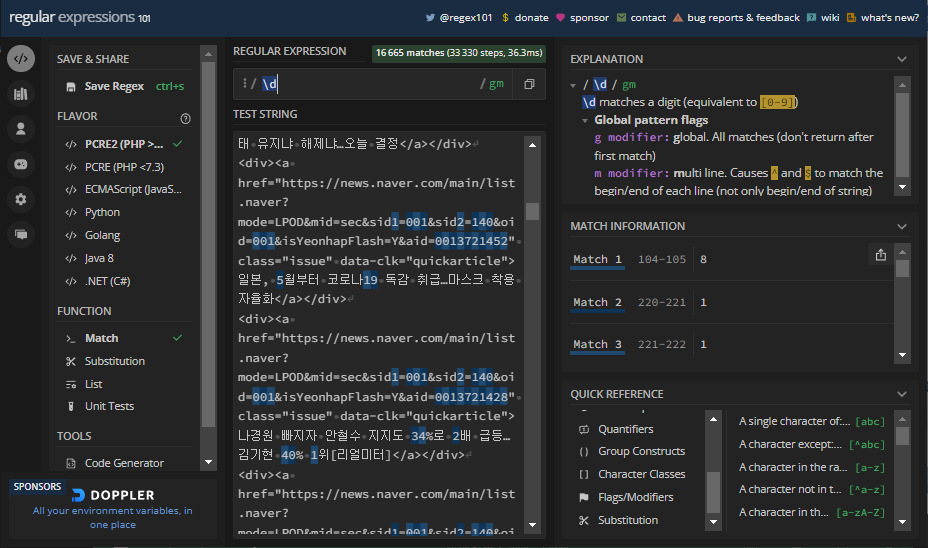Click the flavor help question icon
The height and width of the screenshot is (548, 928).
point(185,118)
